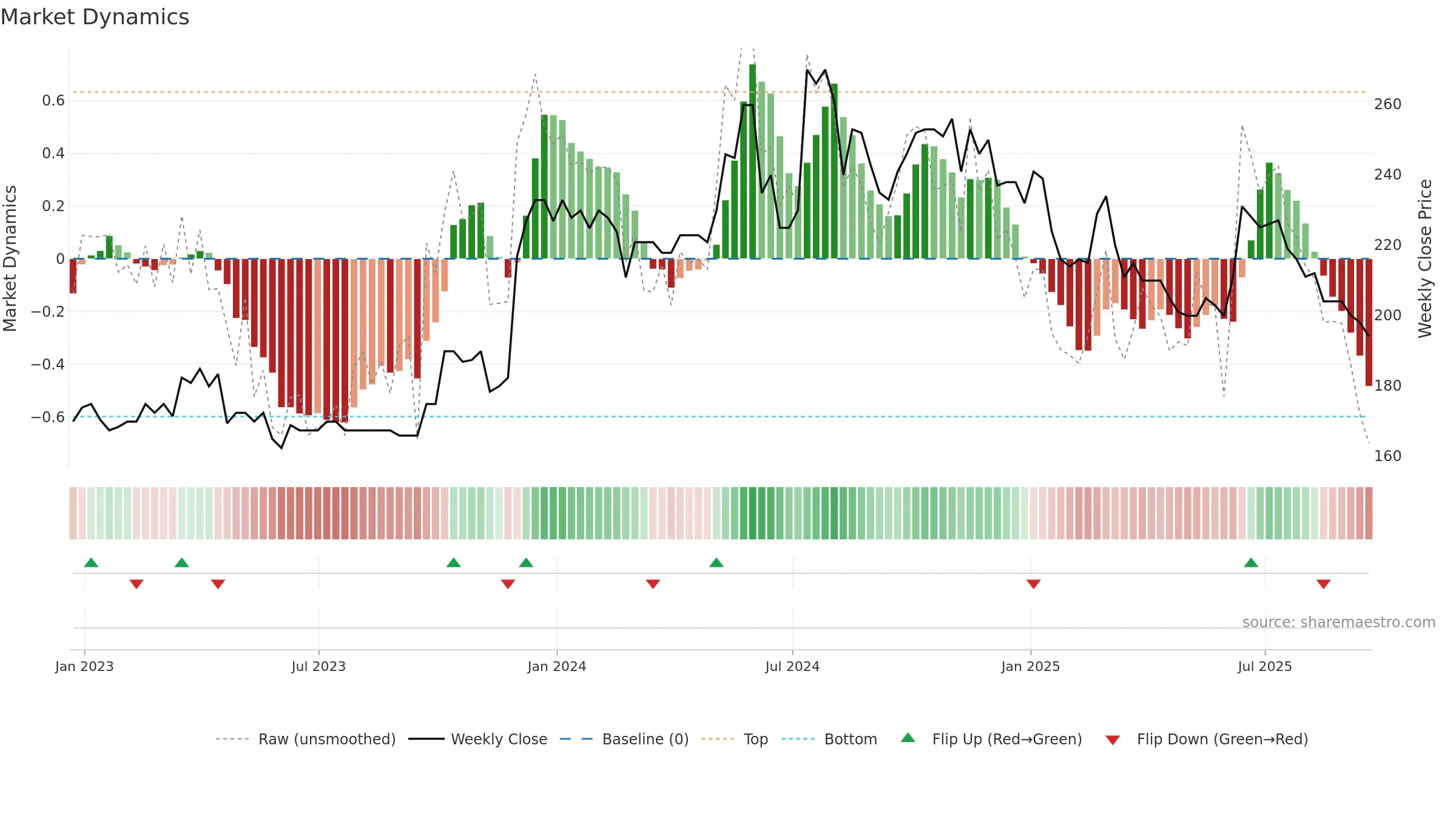Click the Jul 2025 x-axis label
Viewport: 1456px width, 819px height.
click(x=1265, y=666)
